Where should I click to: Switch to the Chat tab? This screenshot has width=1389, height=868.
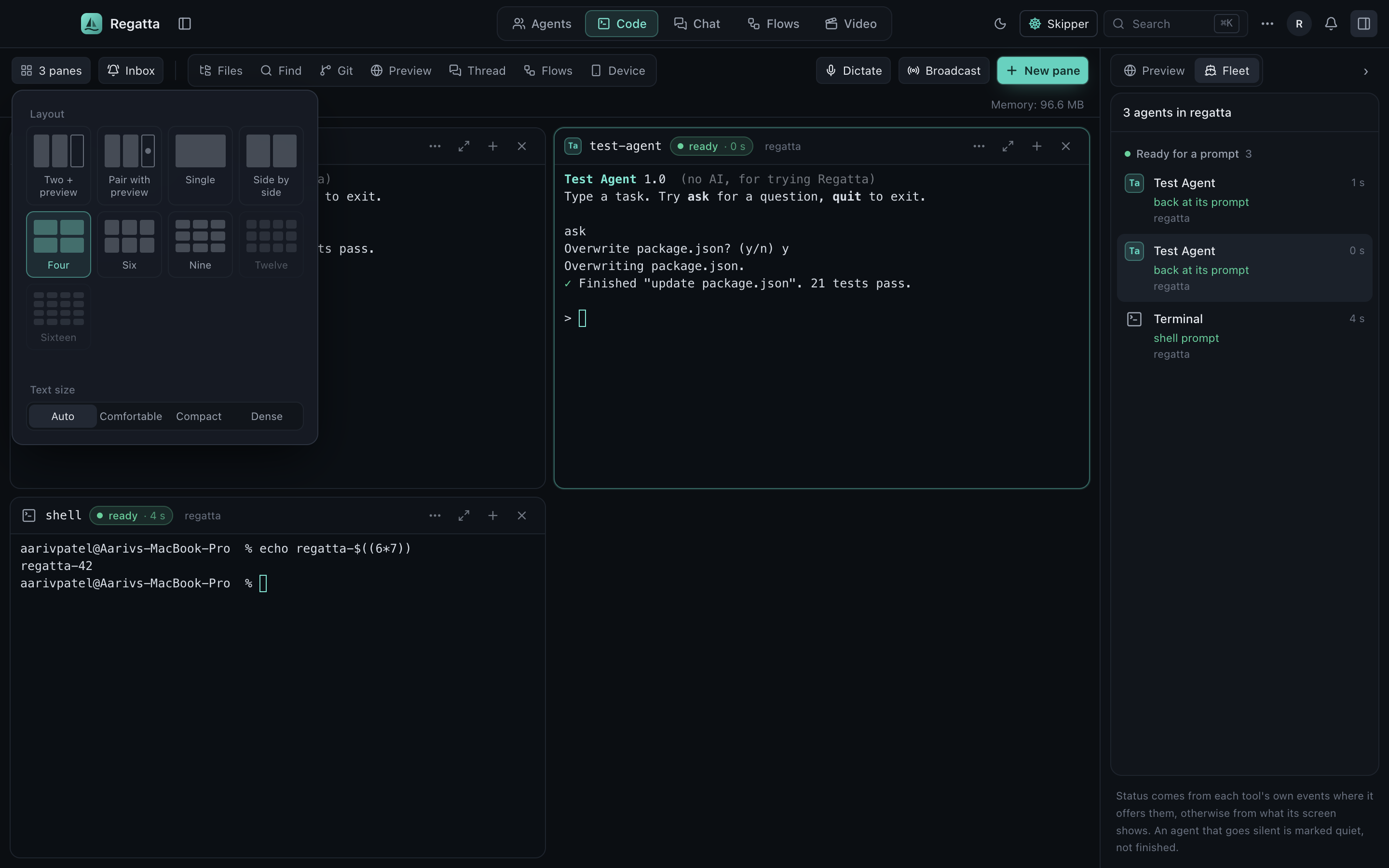pyautogui.click(x=697, y=24)
